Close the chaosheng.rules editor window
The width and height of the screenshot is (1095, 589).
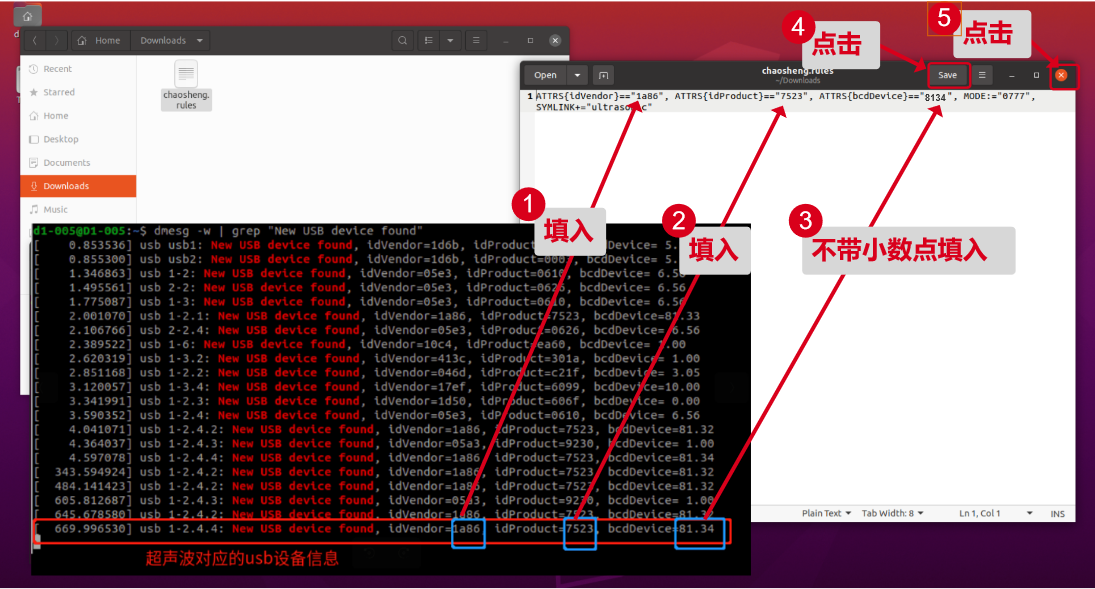point(1062,75)
